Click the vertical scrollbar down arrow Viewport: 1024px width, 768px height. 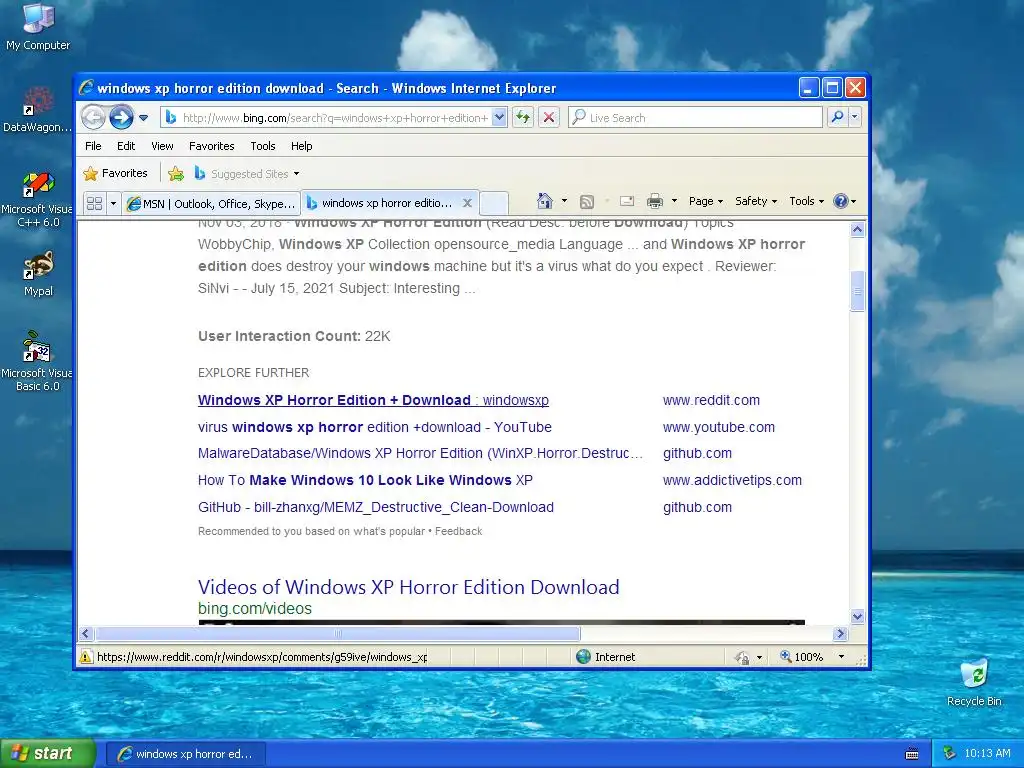857,616
